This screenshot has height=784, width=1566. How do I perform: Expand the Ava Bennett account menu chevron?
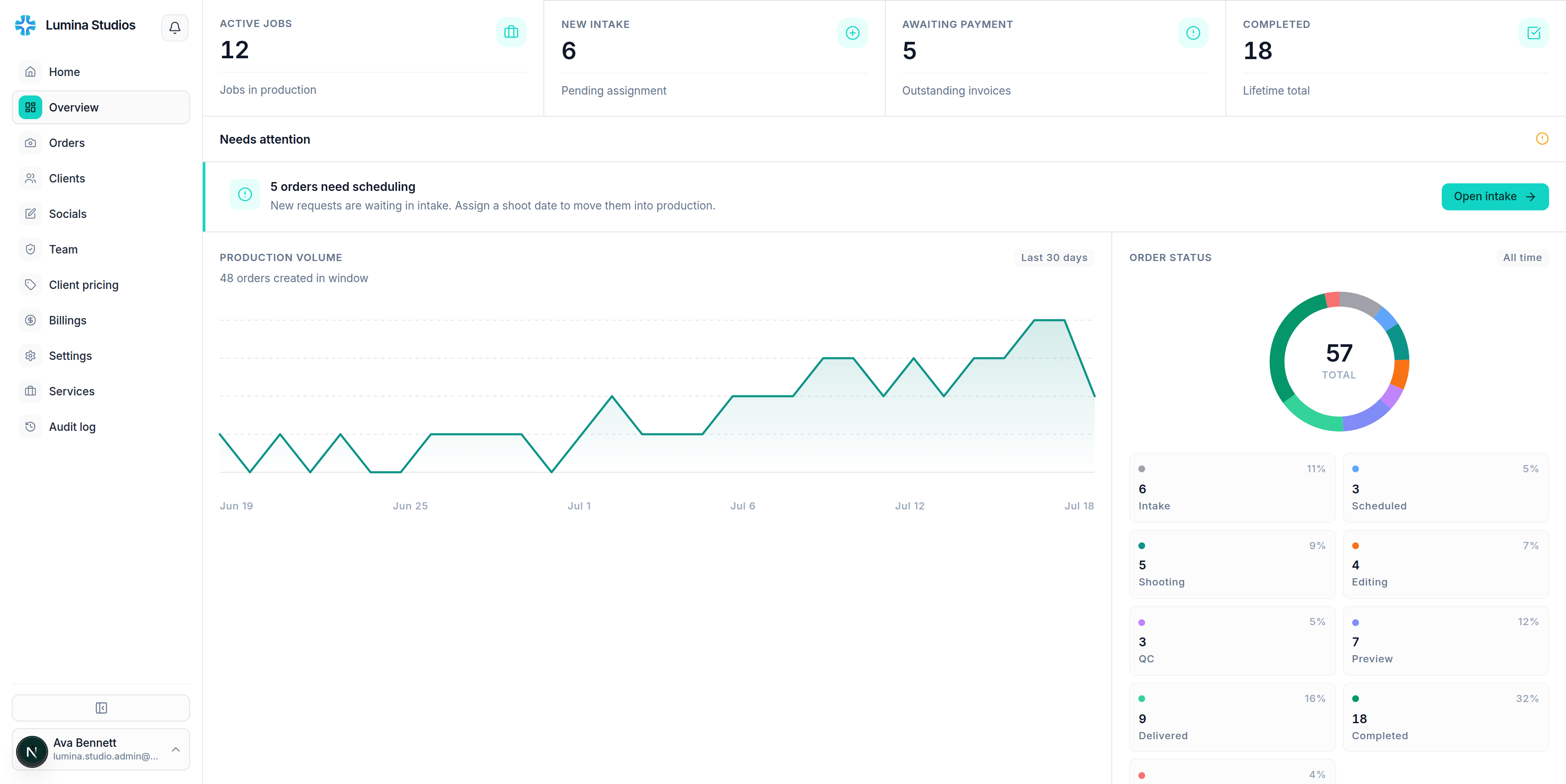176,749
